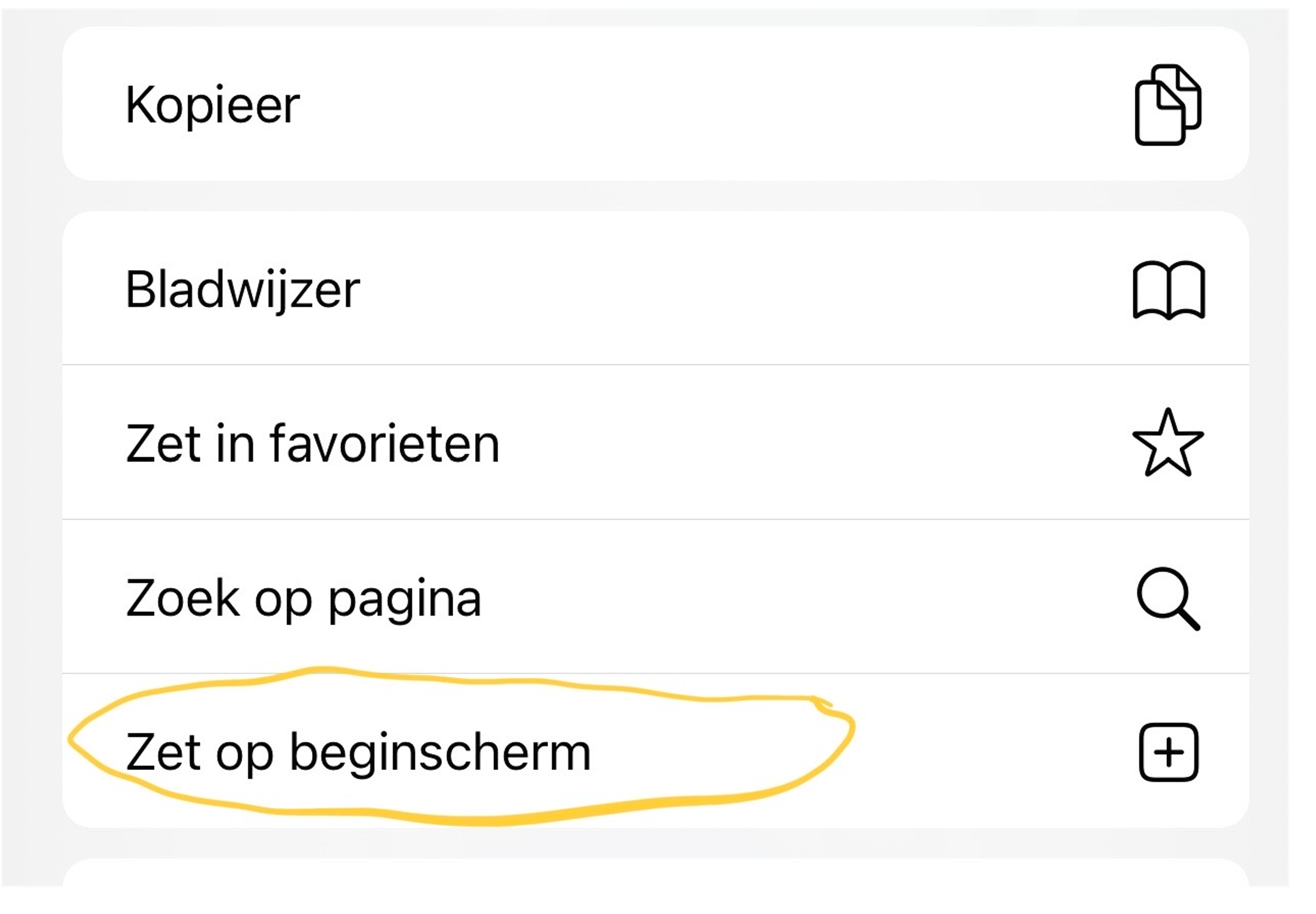Click the word beginscherm inside yellow circle
1316x914 pixels.
pyautogui.click(x=440, y=752)
